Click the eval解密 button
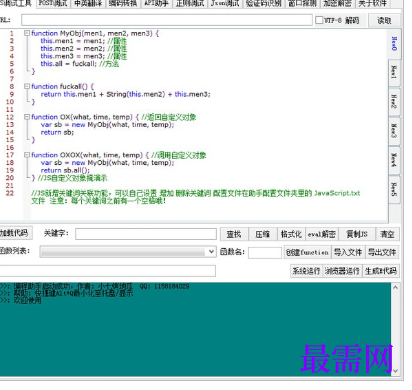Image resolution: width=412 pixels, height=390 pixels. pyautogui.click(x=322, y=234)
